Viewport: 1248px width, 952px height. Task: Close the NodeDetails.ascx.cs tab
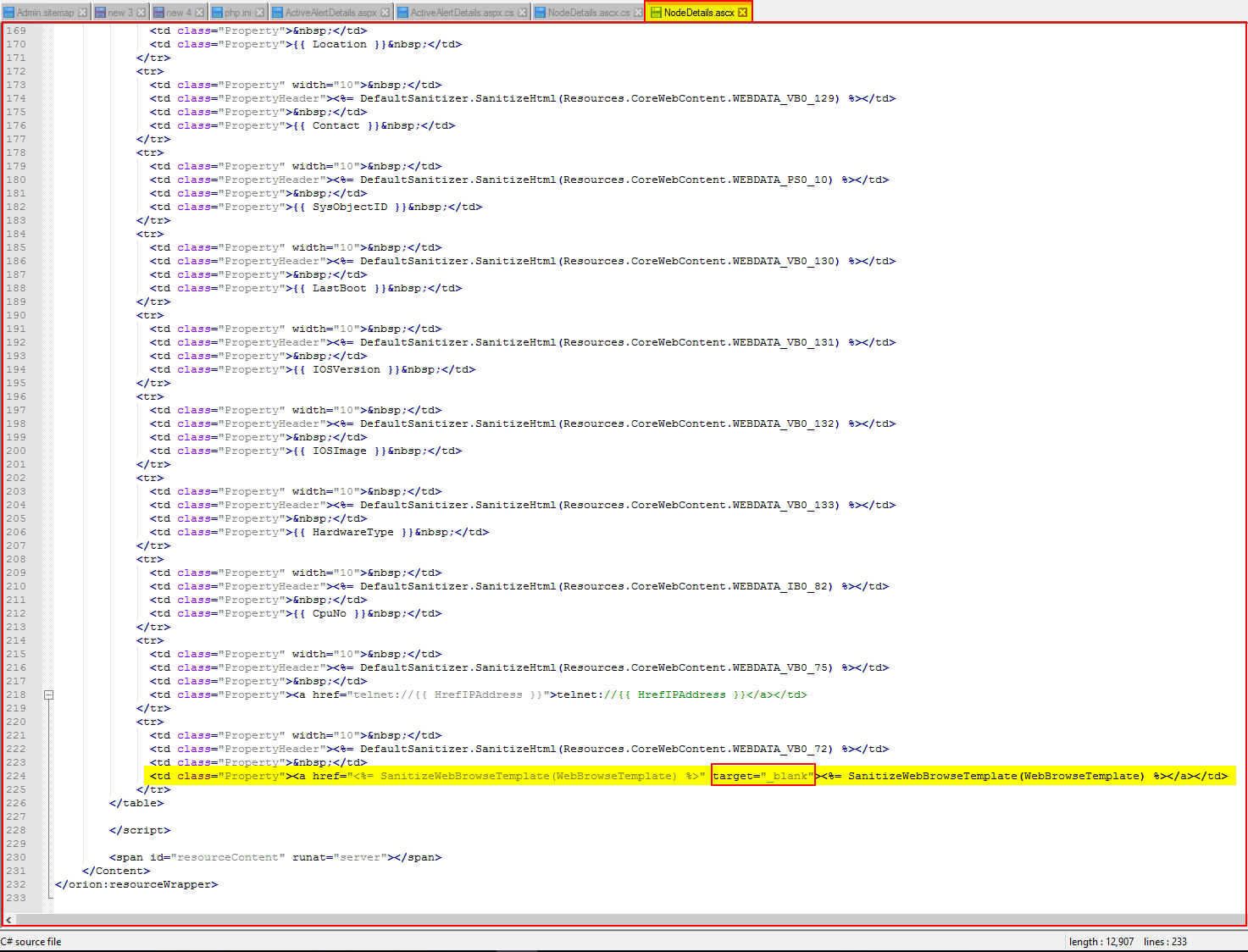[x=638, y=13]
